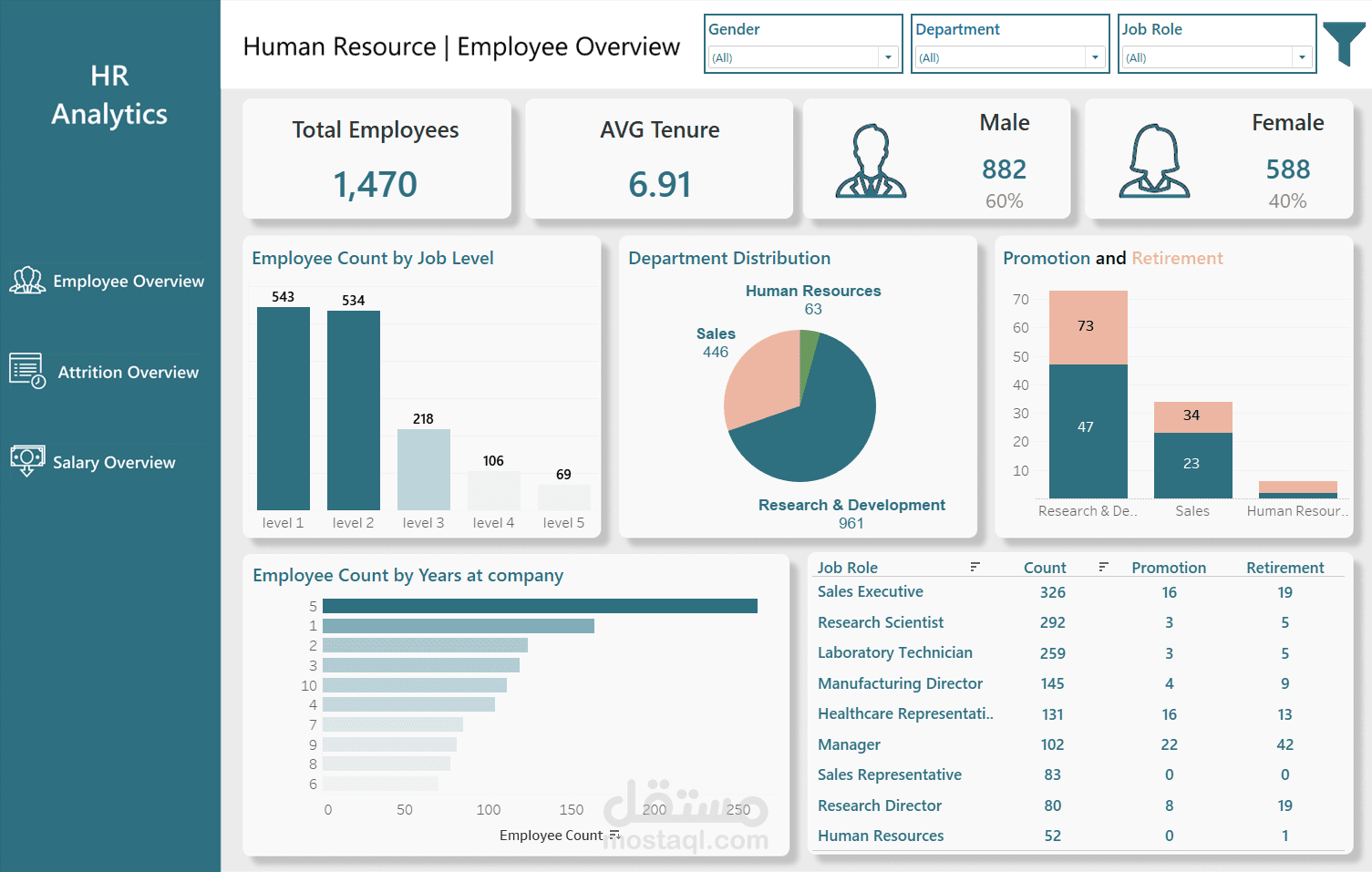Select the 2 years at company bar

click(x=425, y=645)
